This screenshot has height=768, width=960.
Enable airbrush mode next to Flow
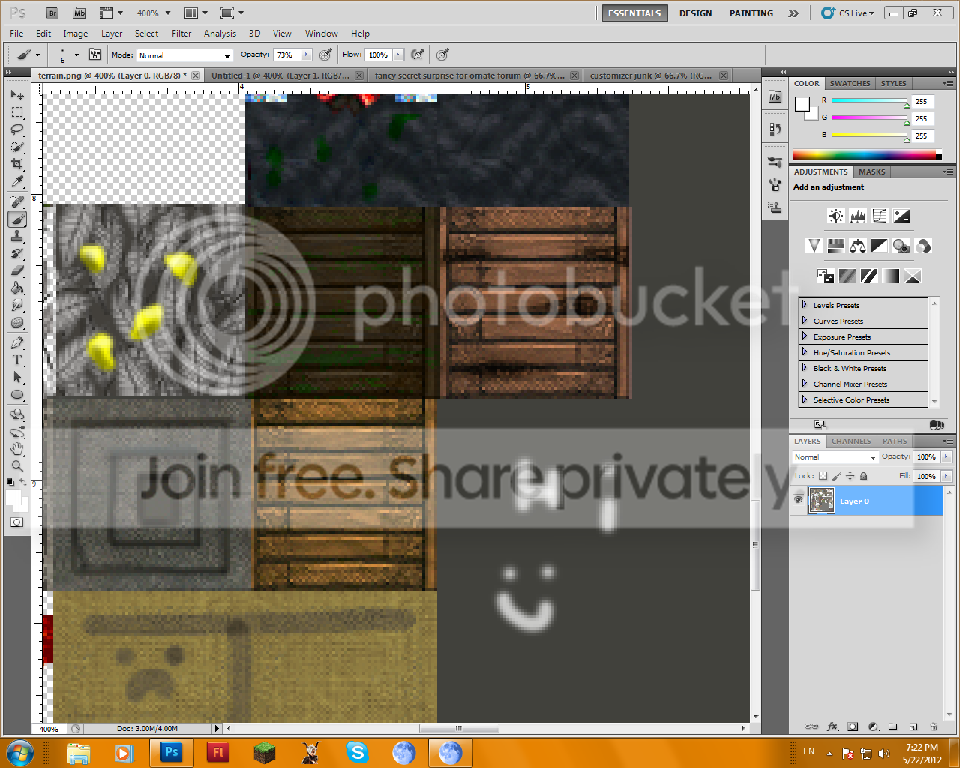[417, 55]
